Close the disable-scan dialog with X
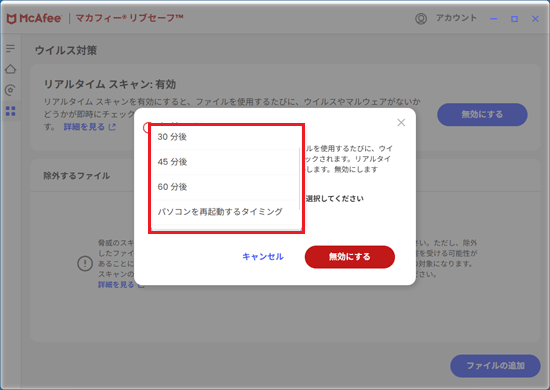This screenshot has height=390, width=550. [401, 122]
